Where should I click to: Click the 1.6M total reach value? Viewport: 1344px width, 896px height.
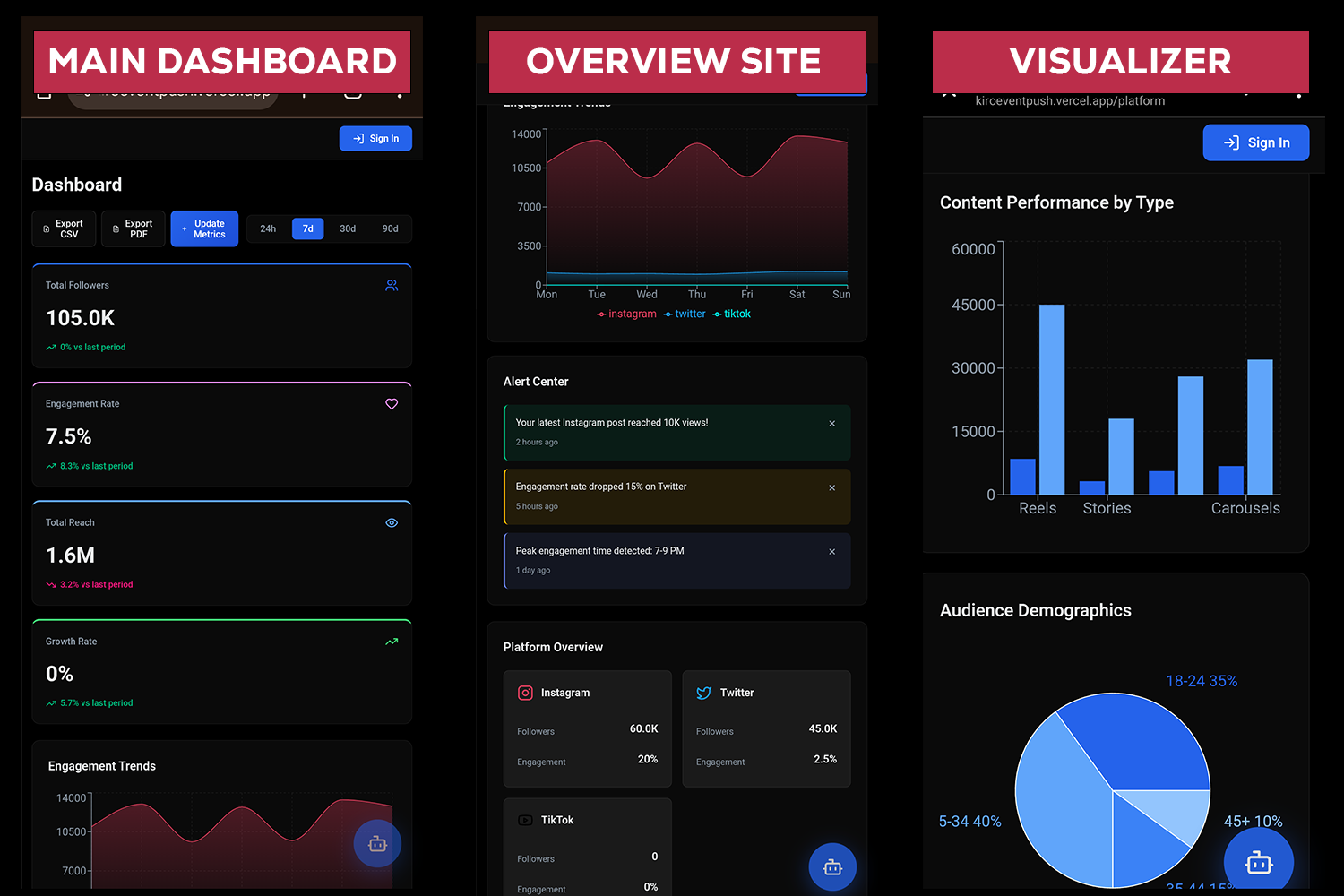click(x=71, y=556)
